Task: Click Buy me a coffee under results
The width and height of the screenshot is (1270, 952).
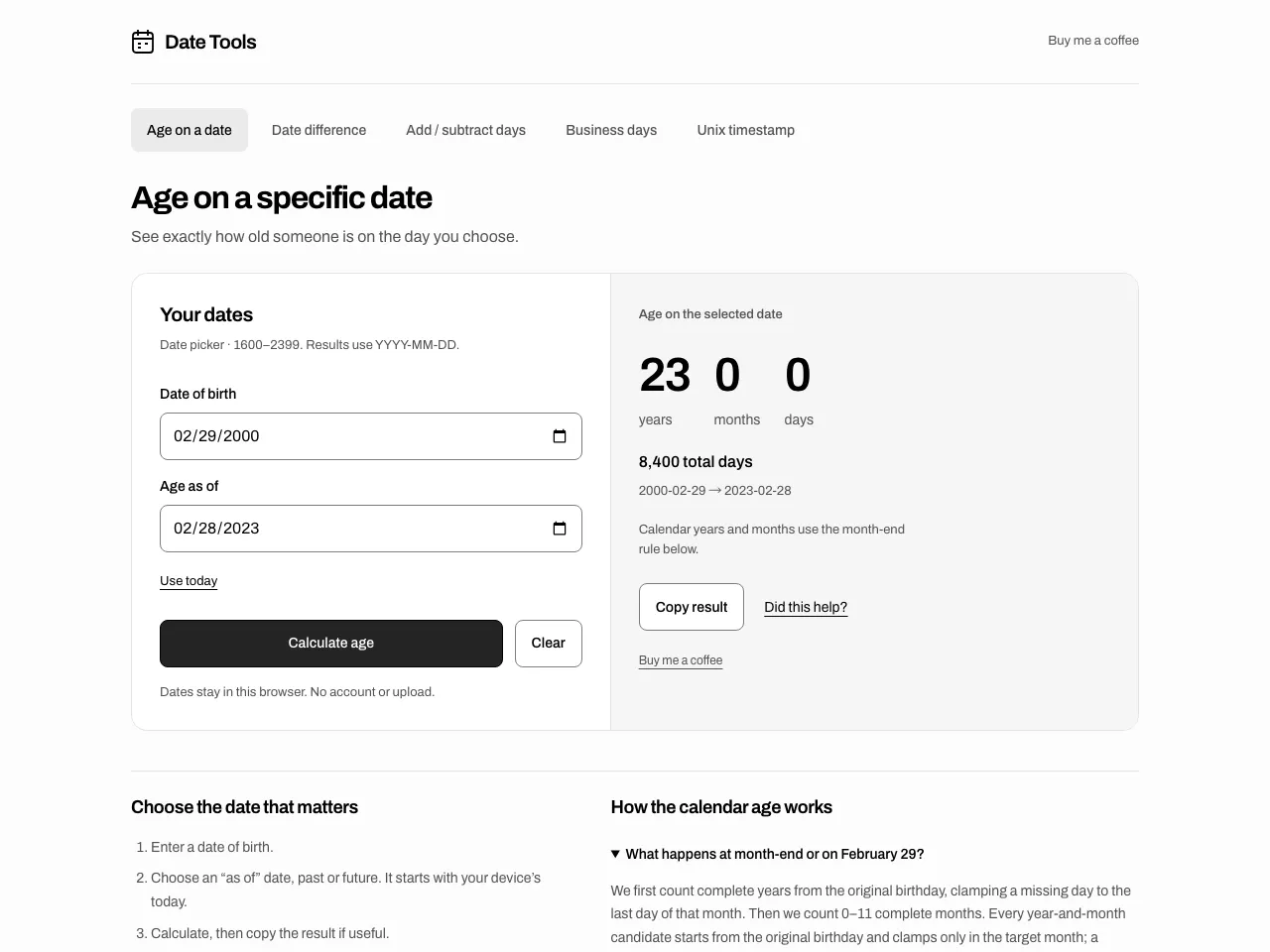Action: click(x=681, y=660)
